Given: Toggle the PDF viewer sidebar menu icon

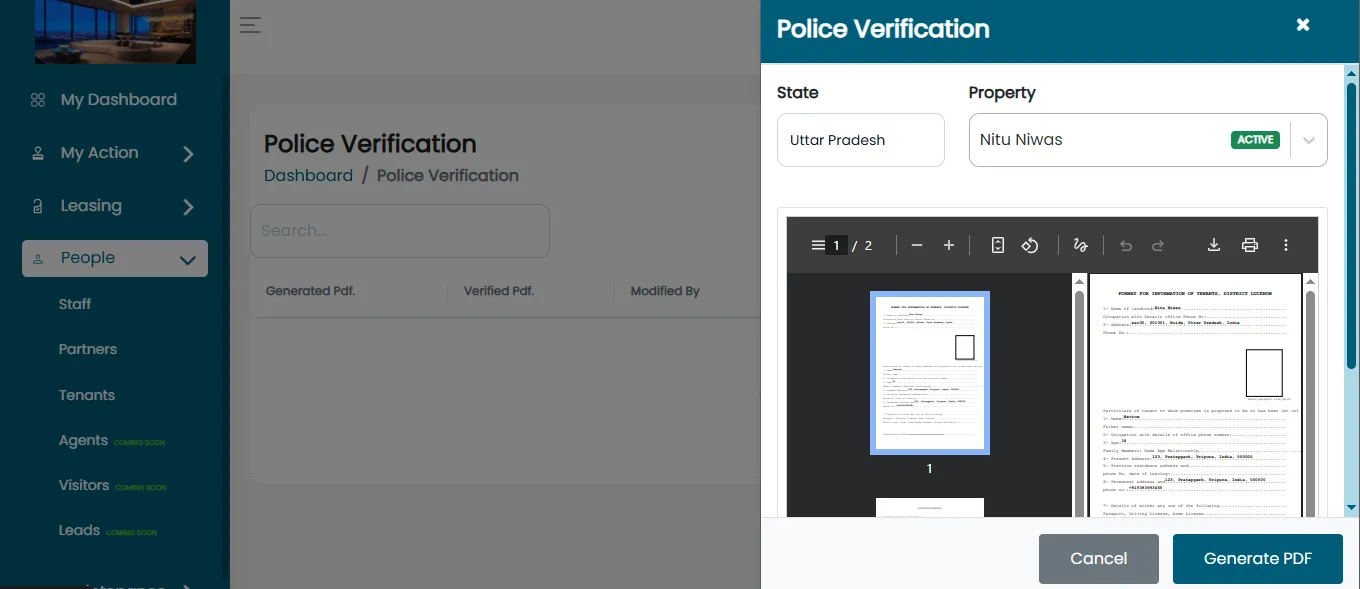Looking at the screenshot, I should pos(818,245).
